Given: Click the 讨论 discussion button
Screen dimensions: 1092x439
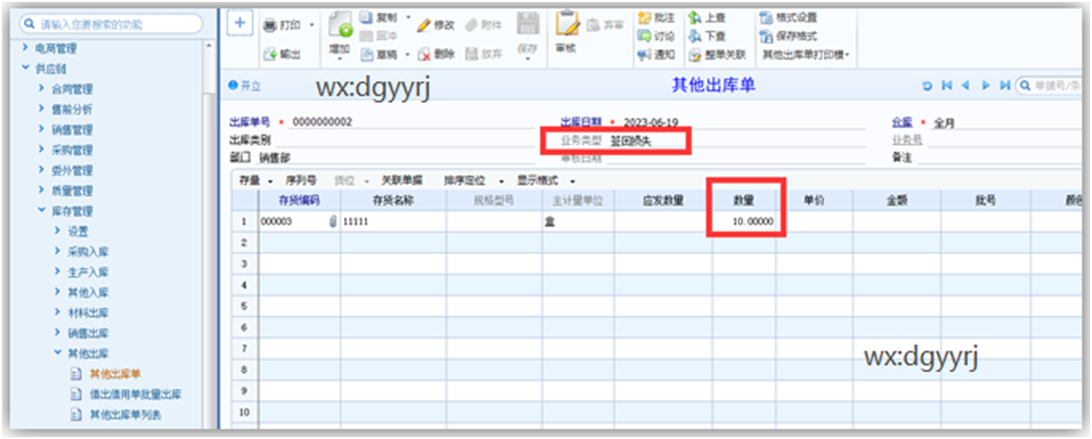Looking at the screenshot, I should pyautogui.click(x=657, y=36).
